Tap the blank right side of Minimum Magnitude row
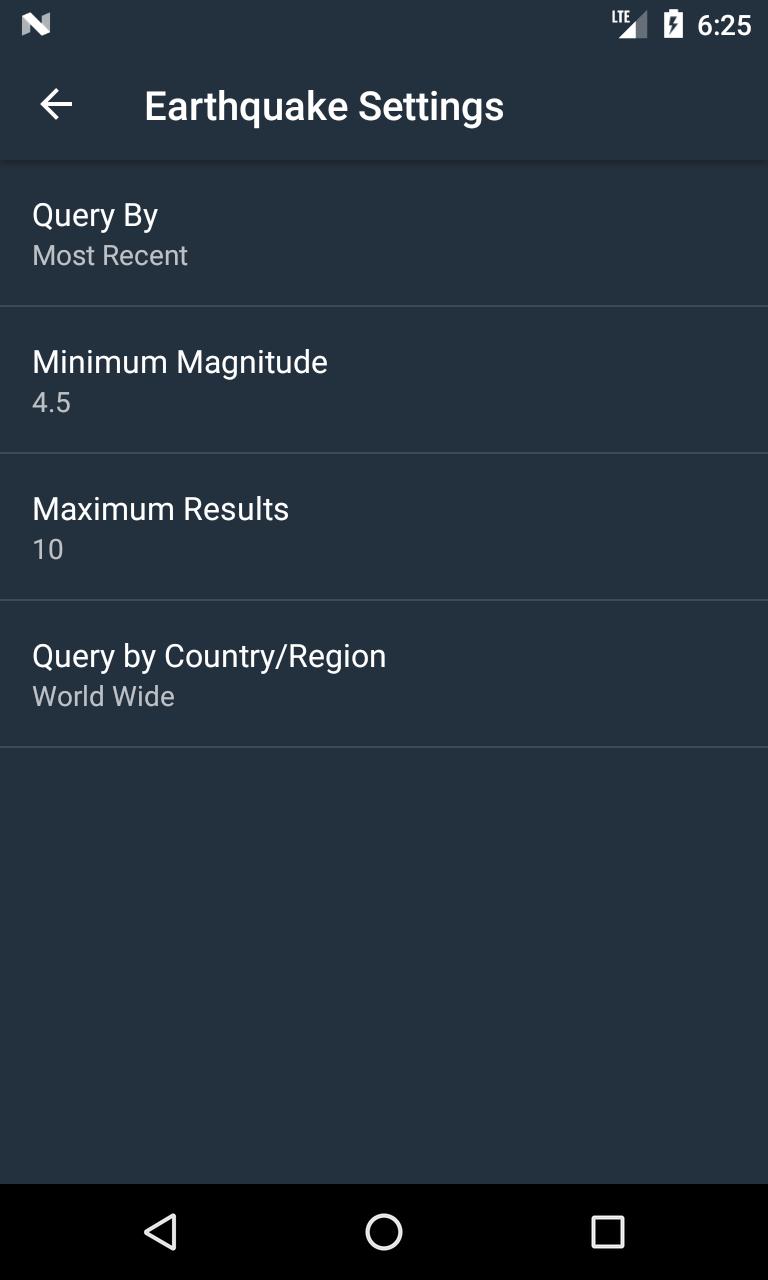The width and height of the screenshot is (768, 1280). 600,380
